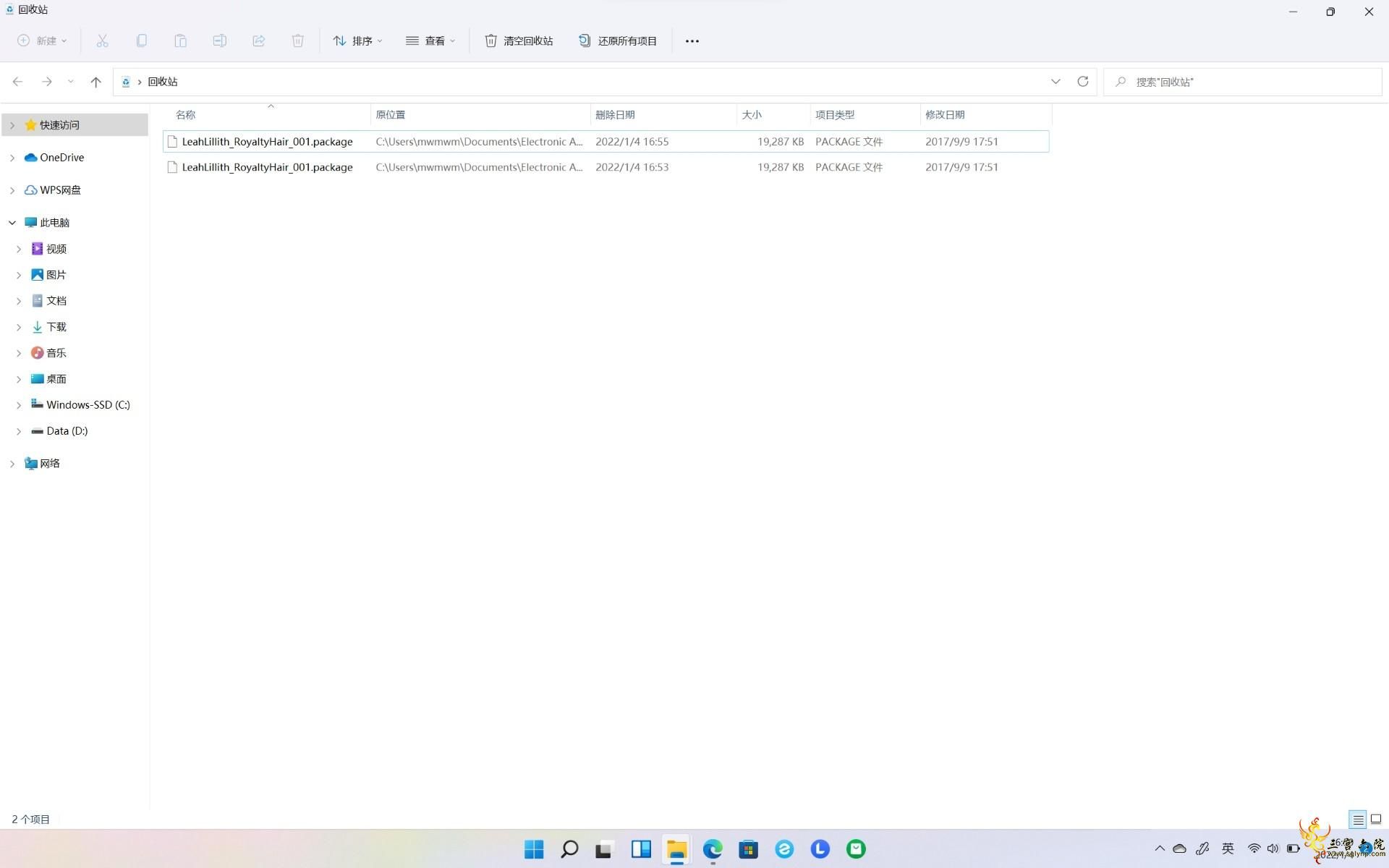Go forward with the right arrow
1389x868 pixels.
pos(46,82)
